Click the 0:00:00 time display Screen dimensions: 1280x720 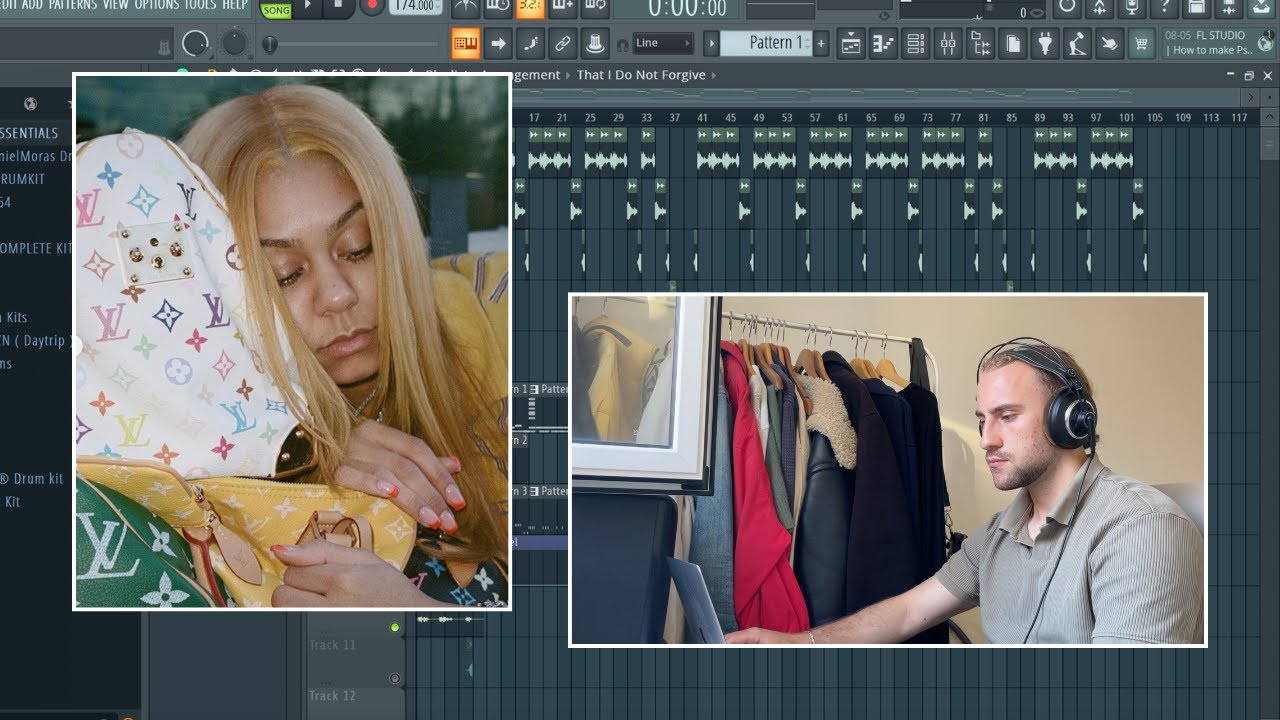(x=687, y=9)
